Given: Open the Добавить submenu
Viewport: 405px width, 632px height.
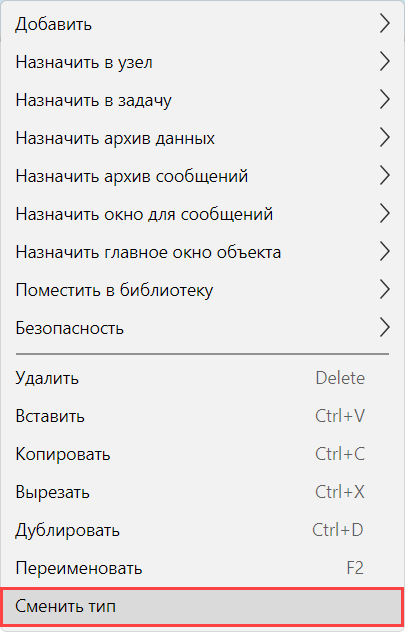Looking at the screenshot, I should click(202, 24).
